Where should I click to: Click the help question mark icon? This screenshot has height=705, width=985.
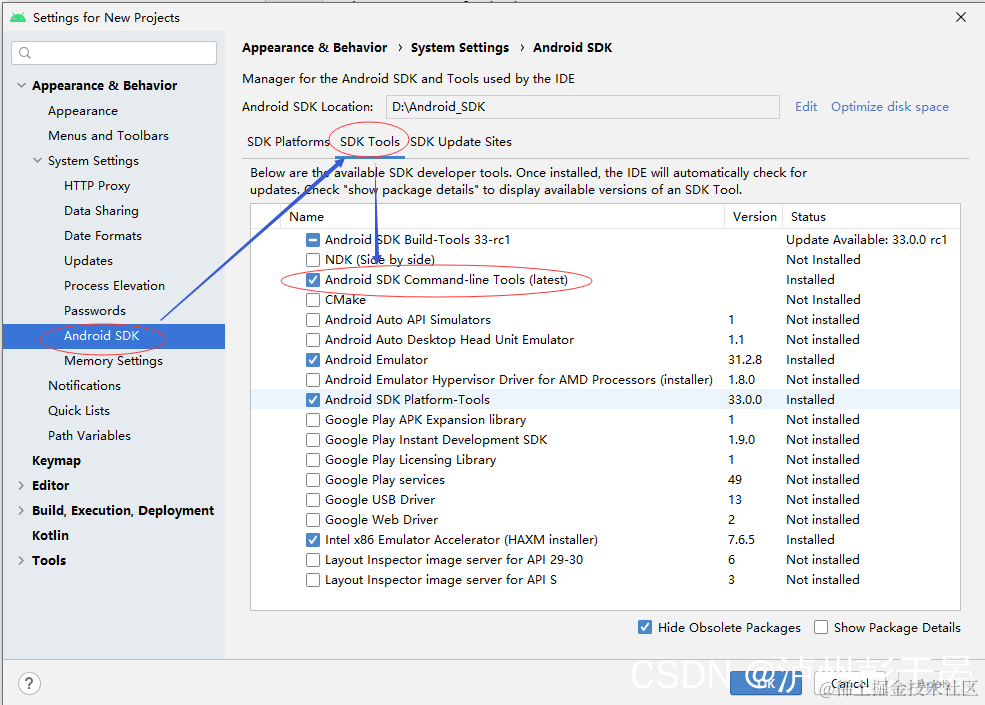[x=30, y=683]
